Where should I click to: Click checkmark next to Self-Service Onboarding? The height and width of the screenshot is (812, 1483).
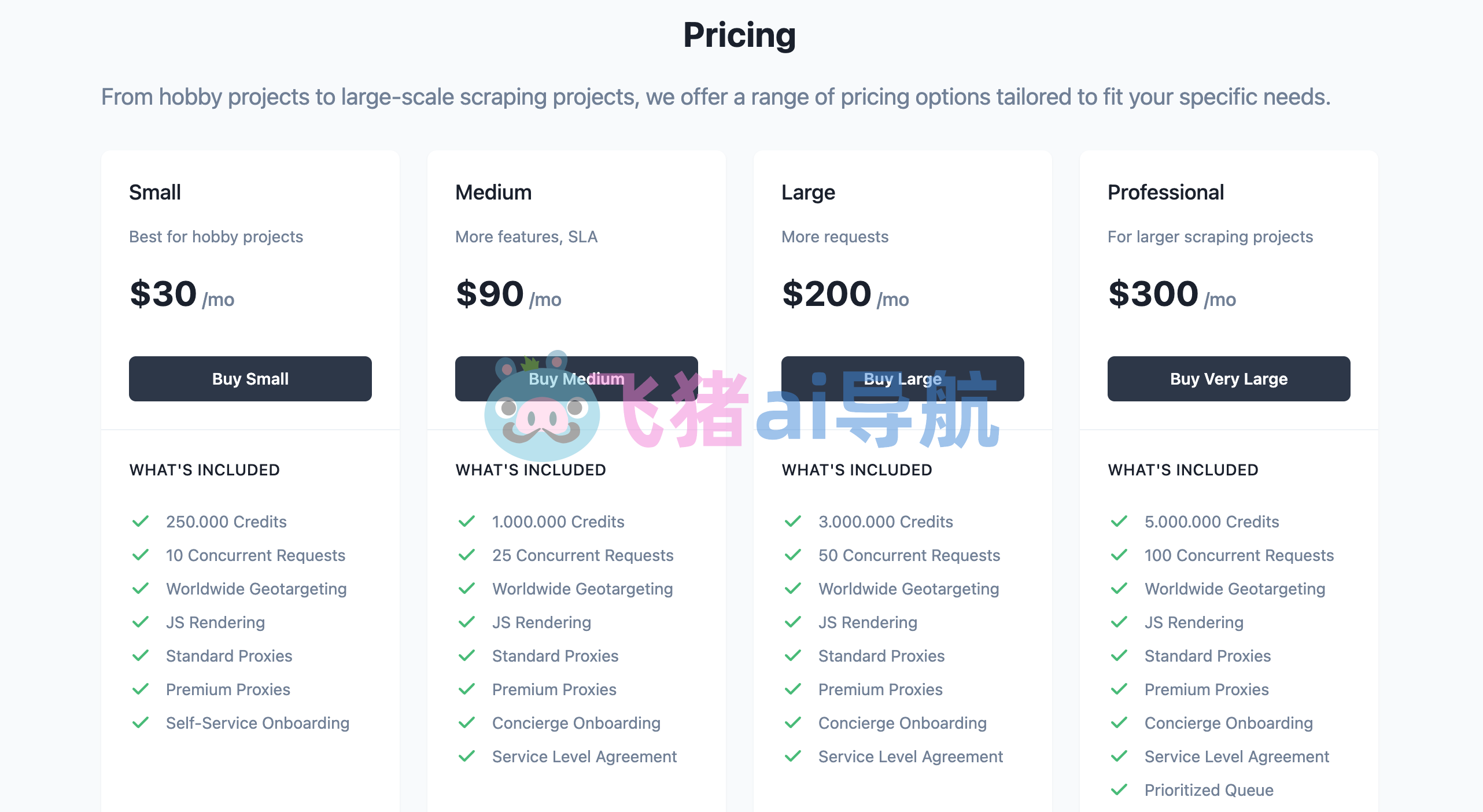141,723
